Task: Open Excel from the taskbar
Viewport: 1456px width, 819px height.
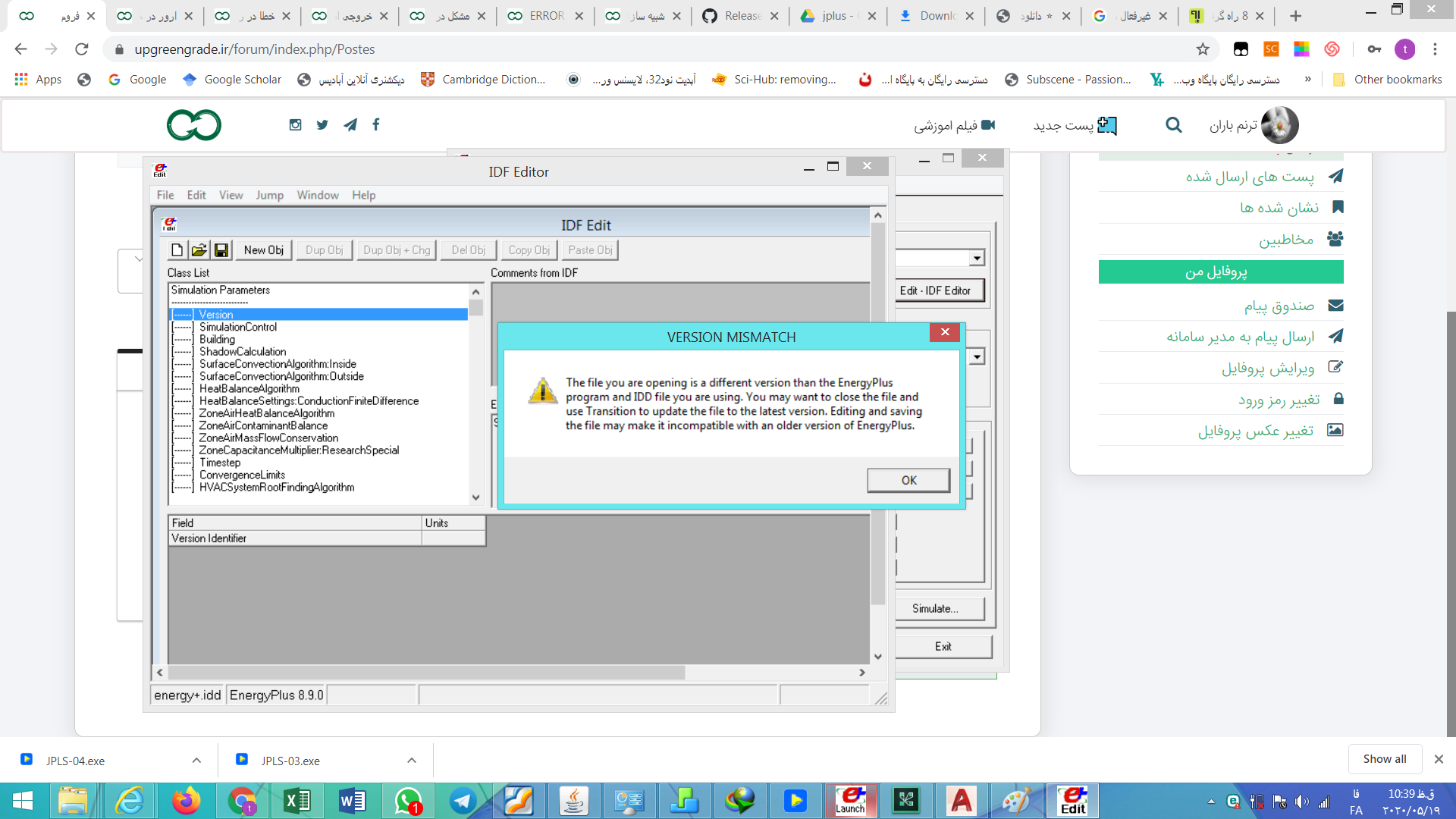Action: (x=297, y=801)
